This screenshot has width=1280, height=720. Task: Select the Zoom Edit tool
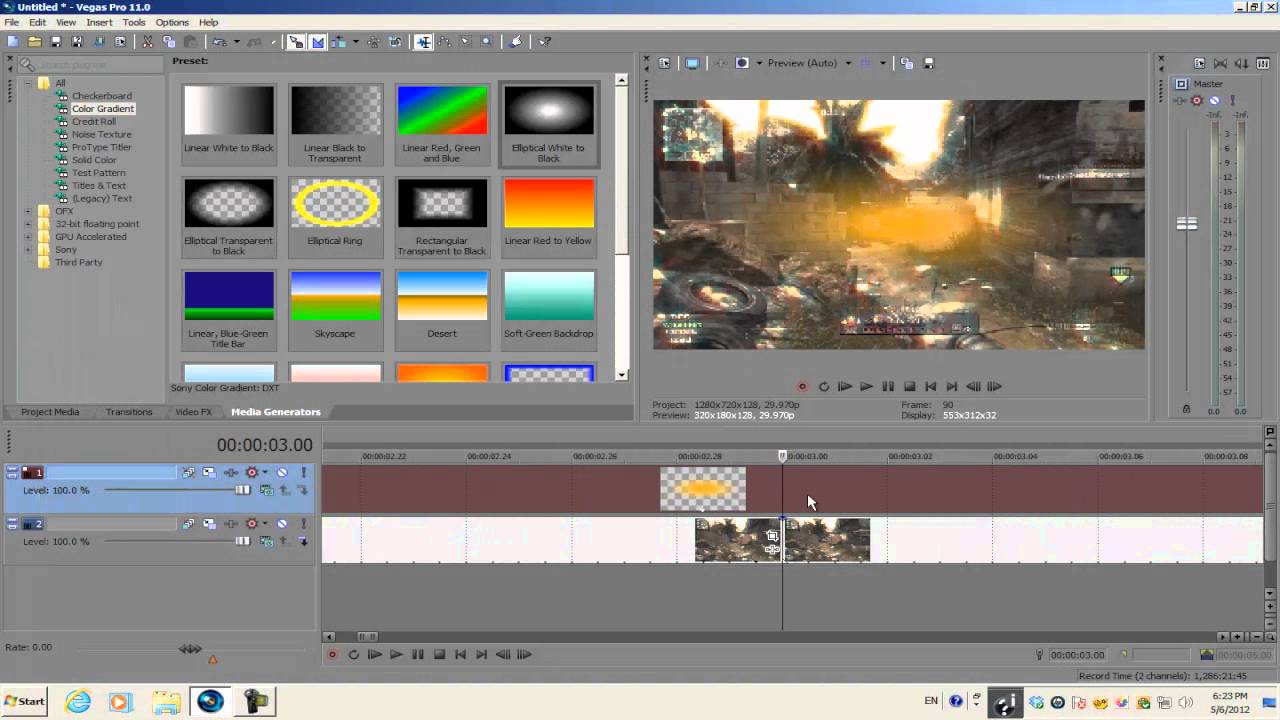[486, 42]
